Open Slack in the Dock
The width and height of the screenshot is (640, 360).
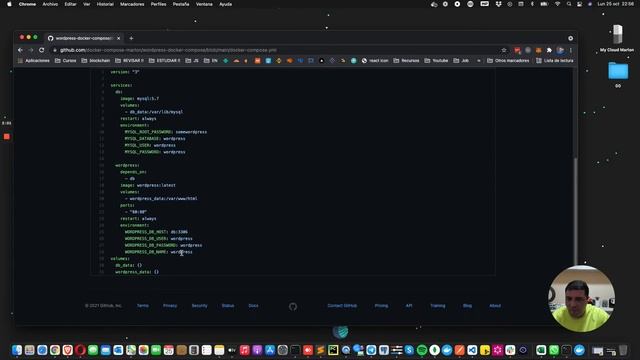tap(510, 350)
